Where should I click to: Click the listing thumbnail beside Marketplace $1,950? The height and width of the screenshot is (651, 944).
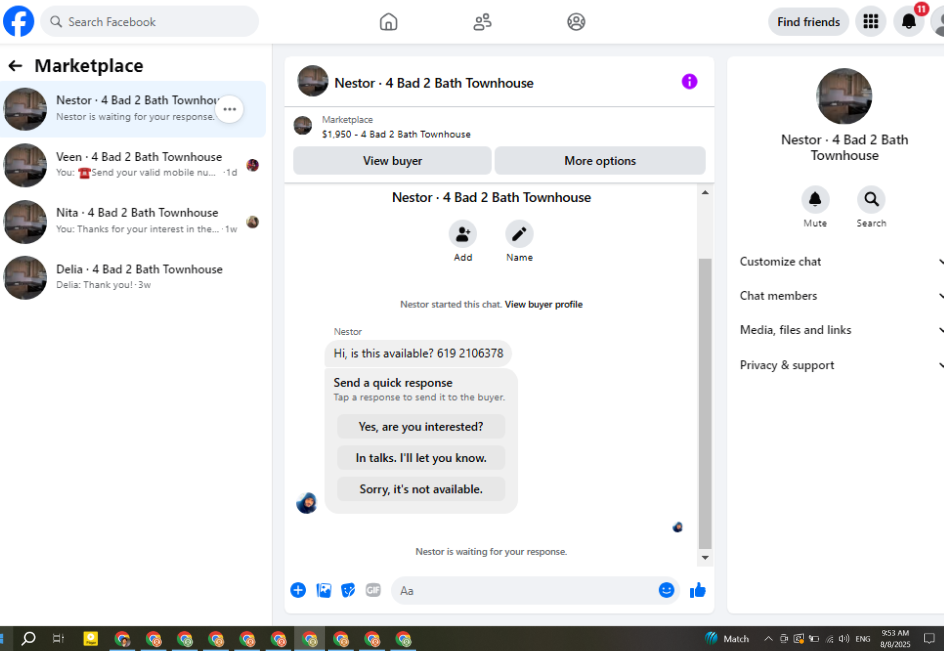pyautogui.click(x=303, y=126)
